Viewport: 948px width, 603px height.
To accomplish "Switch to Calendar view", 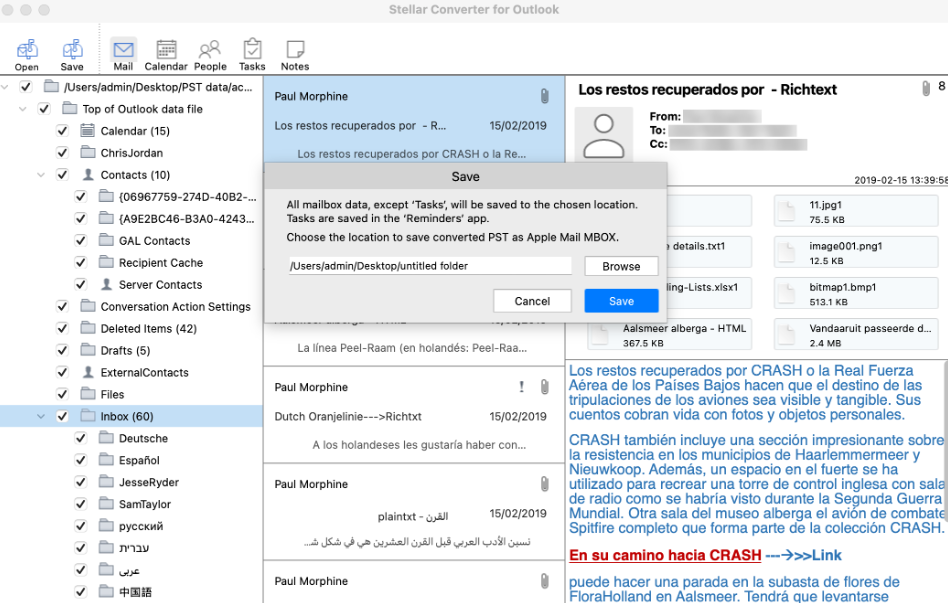I will coord(166,54).
